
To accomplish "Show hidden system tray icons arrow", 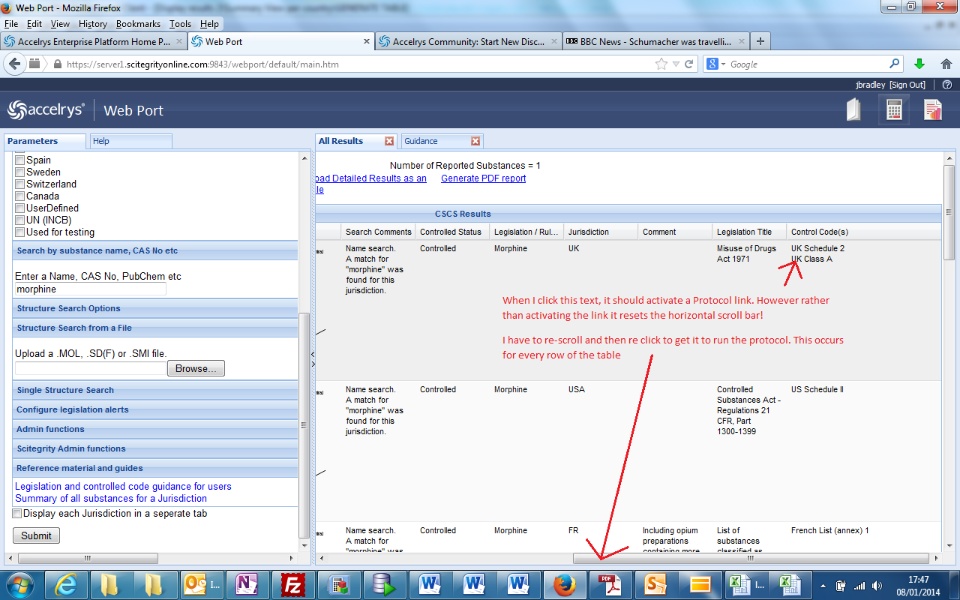I will [823, 586].
